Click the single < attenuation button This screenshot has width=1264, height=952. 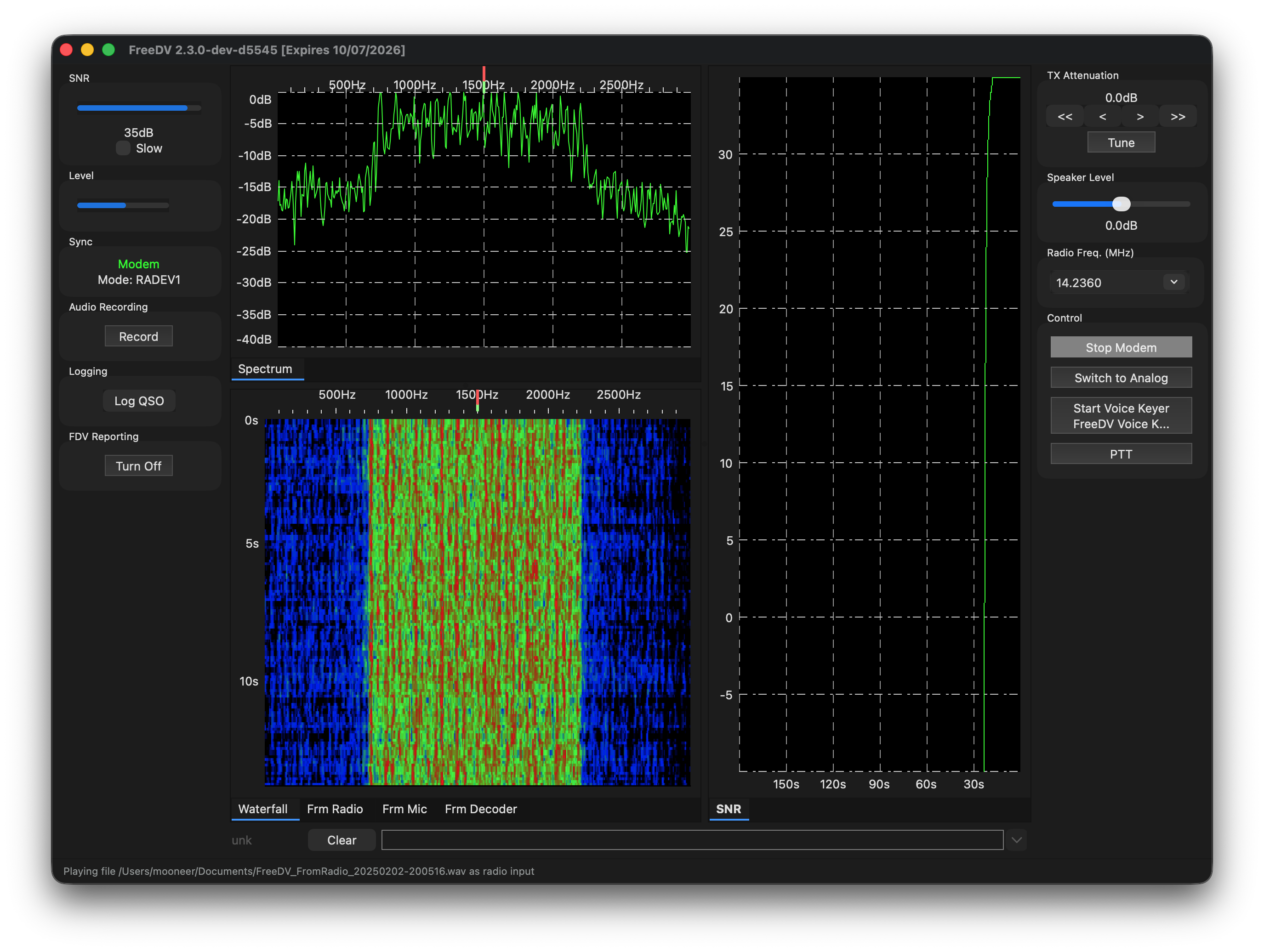click(1102, 117)
